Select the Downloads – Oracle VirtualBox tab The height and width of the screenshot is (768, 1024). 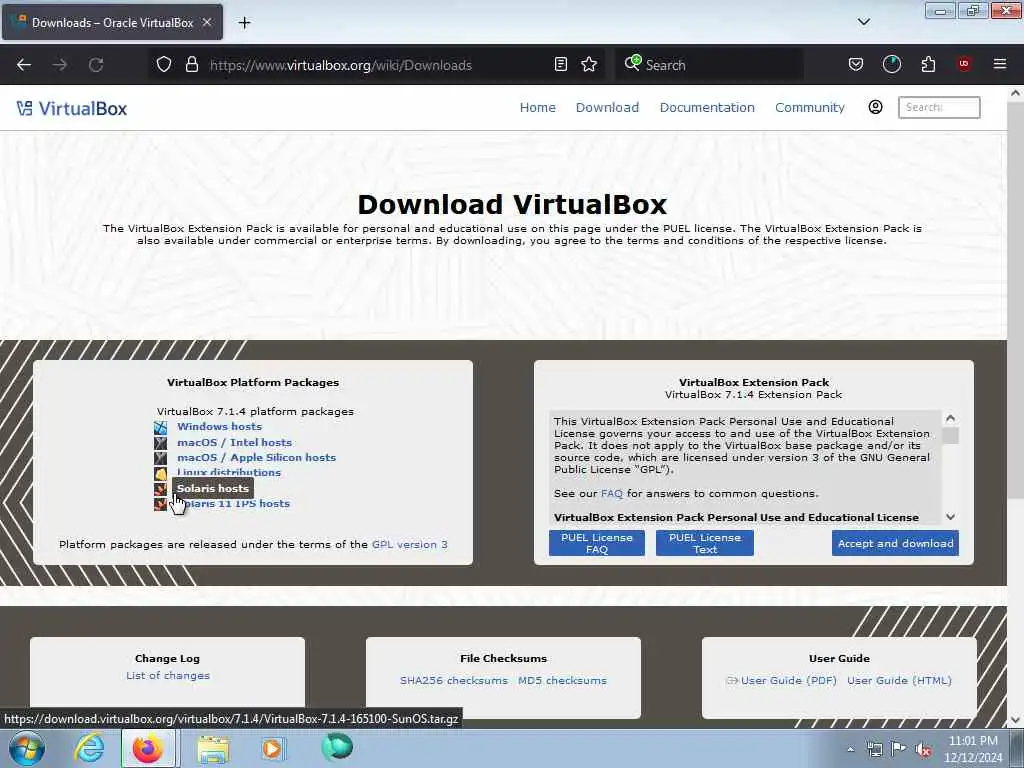[112, 22]
